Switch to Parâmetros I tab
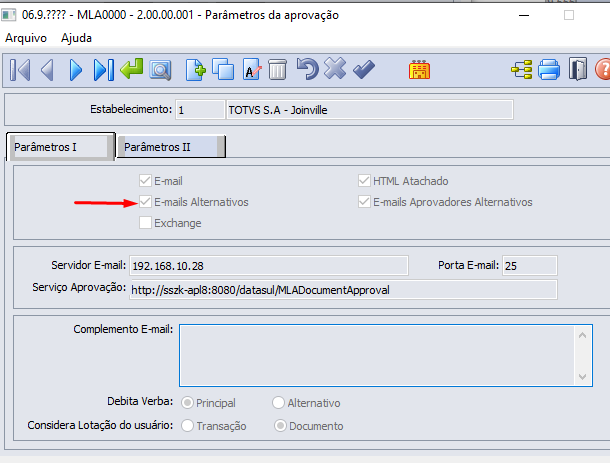The height and width of the screenshot is (463, 610). point(60,147)
